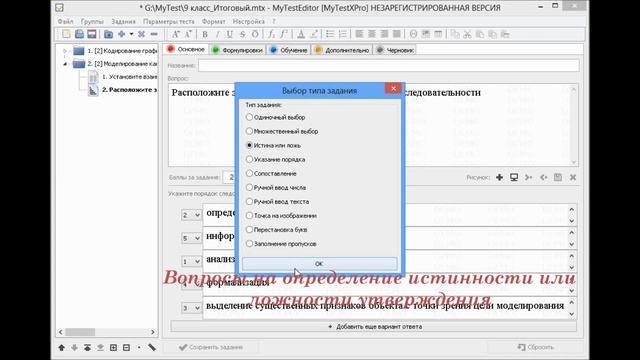Select Сопоставление task type
Image resolution: width=640 pixels, height=360 pixels.
click(271, 173)
